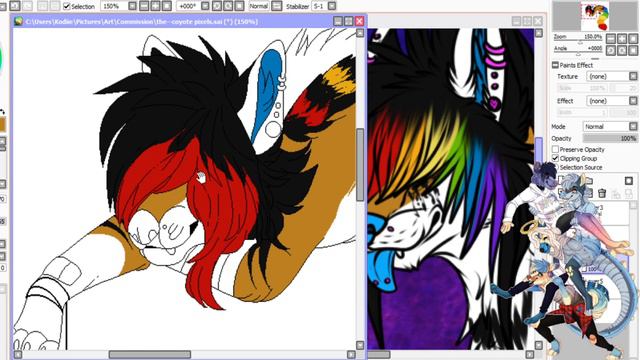Click navigator rotate counterclockwise button

pos(611,50)
